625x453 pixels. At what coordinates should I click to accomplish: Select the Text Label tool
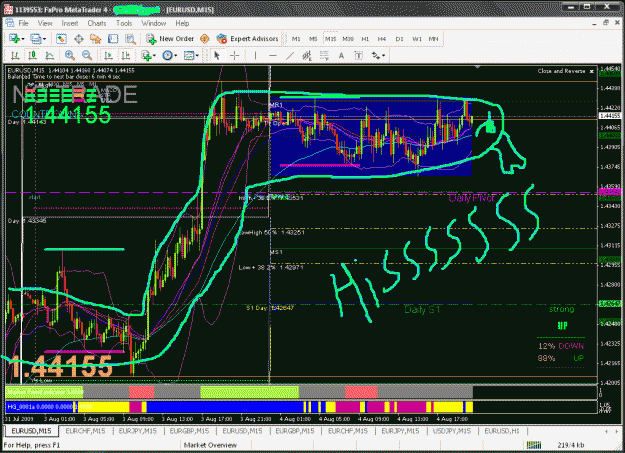358,55
